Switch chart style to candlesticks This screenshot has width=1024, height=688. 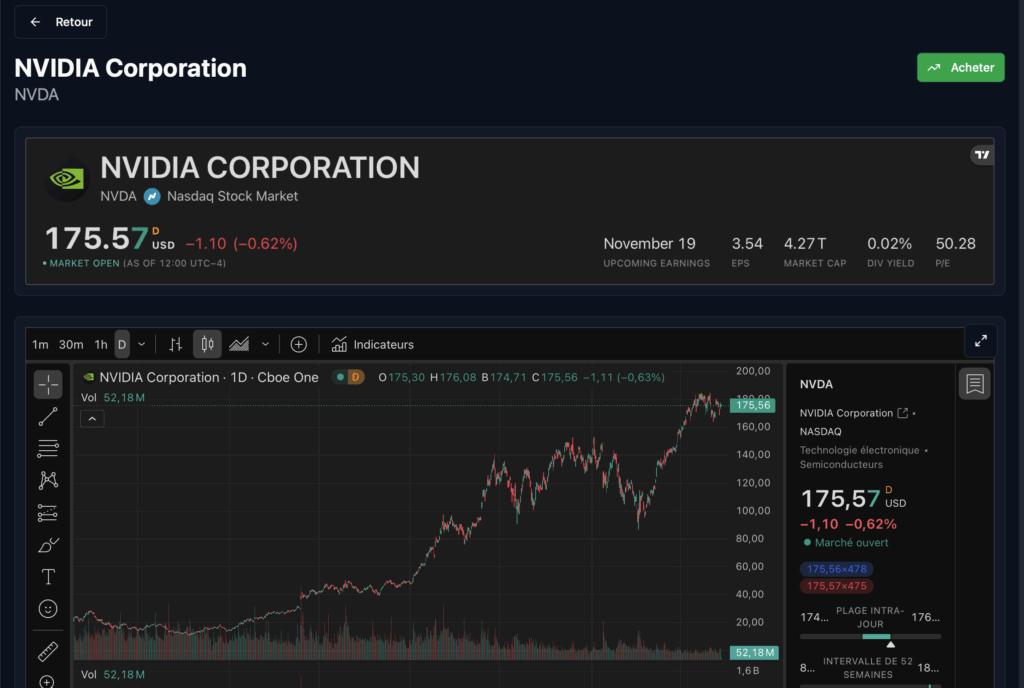(207, 344)
